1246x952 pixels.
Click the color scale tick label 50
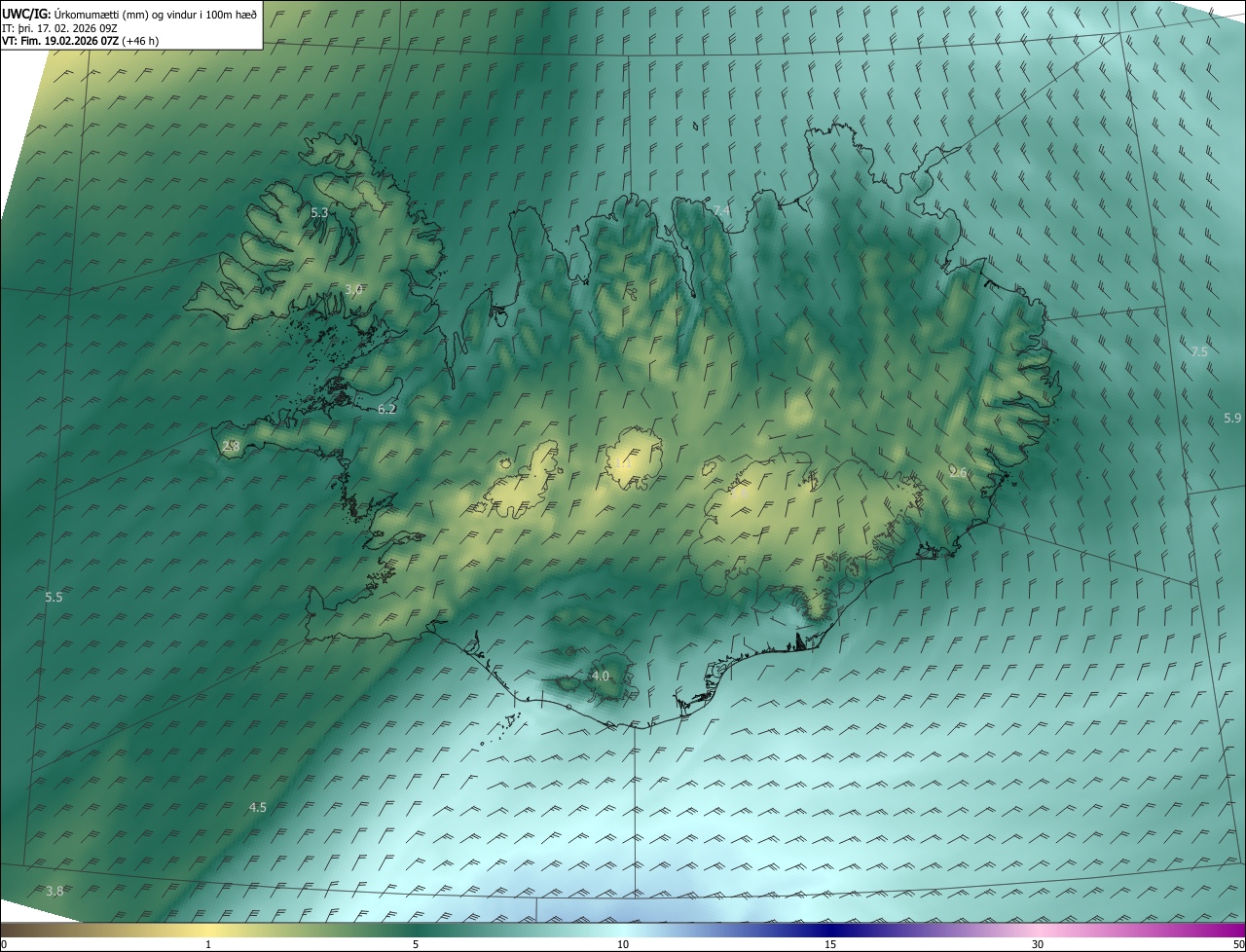click(x=1237, y=944)
